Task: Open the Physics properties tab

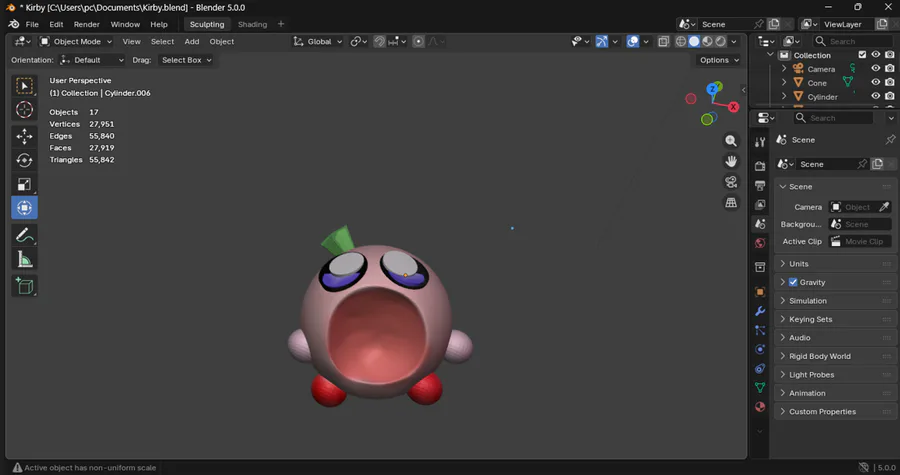Action: (x=760, y=349)
